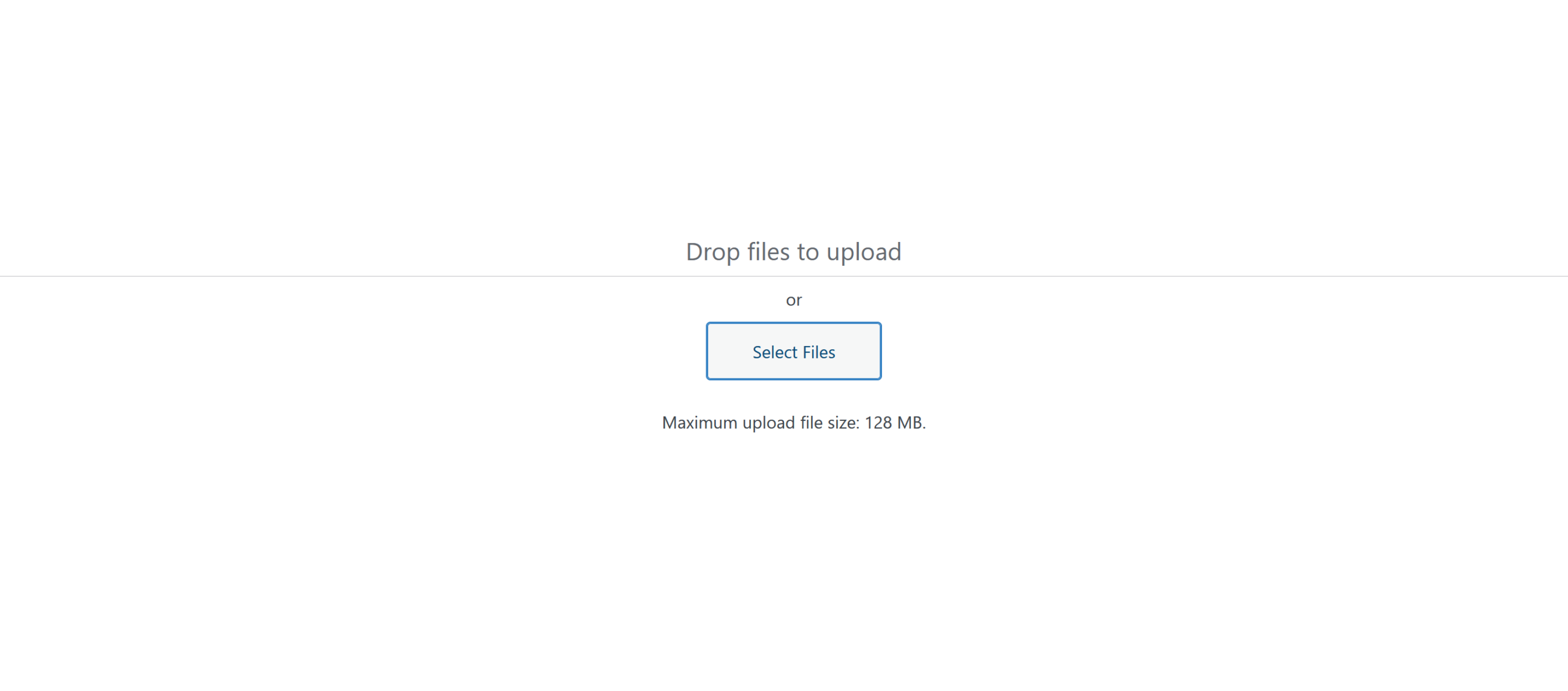Click the 'Drop files to upload' heading
This screenshot has height=691, width=1568.
[793, 252]
